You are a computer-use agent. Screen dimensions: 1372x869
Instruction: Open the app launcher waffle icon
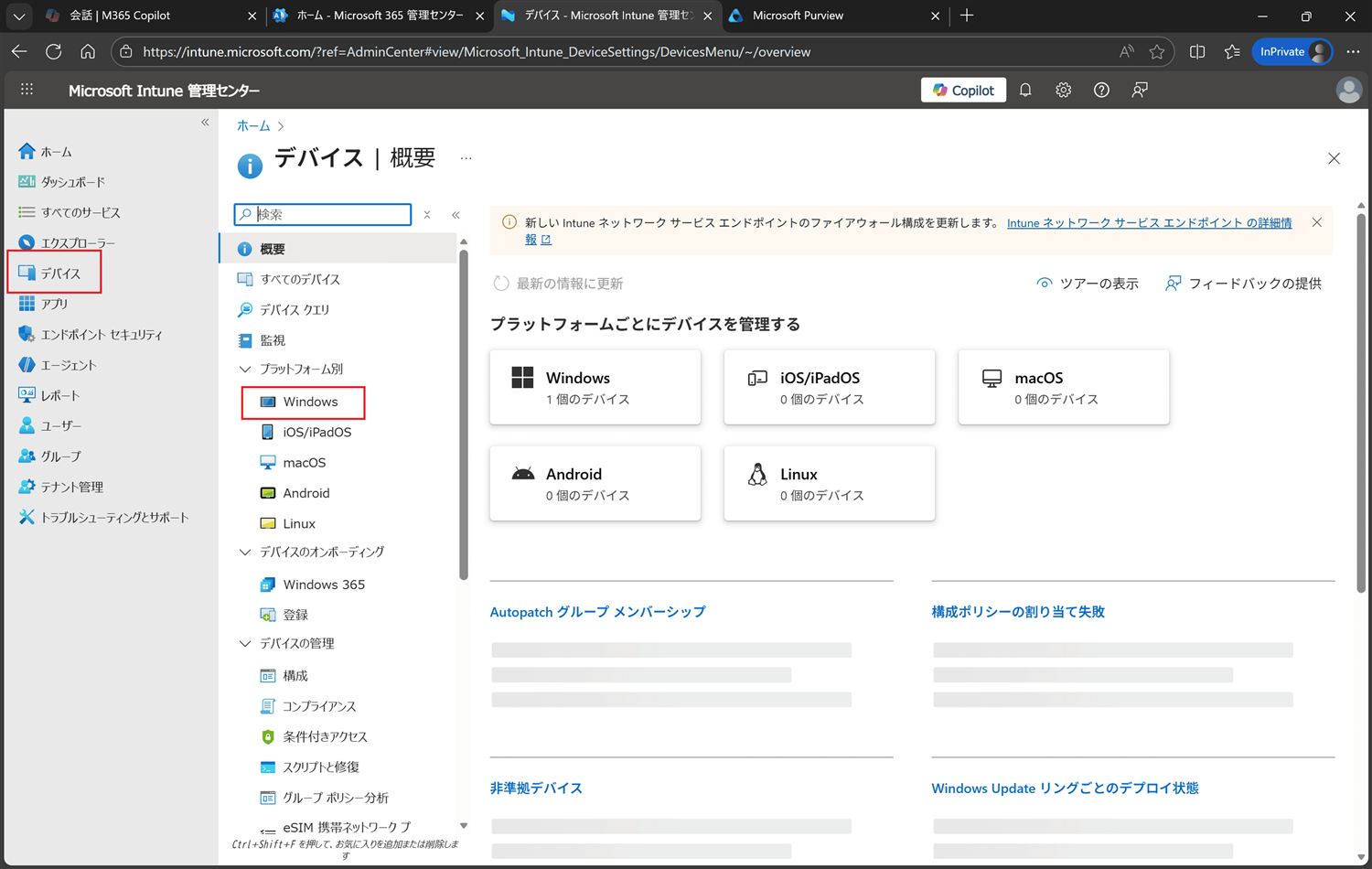pyautogui.click(x=27, y=90)
